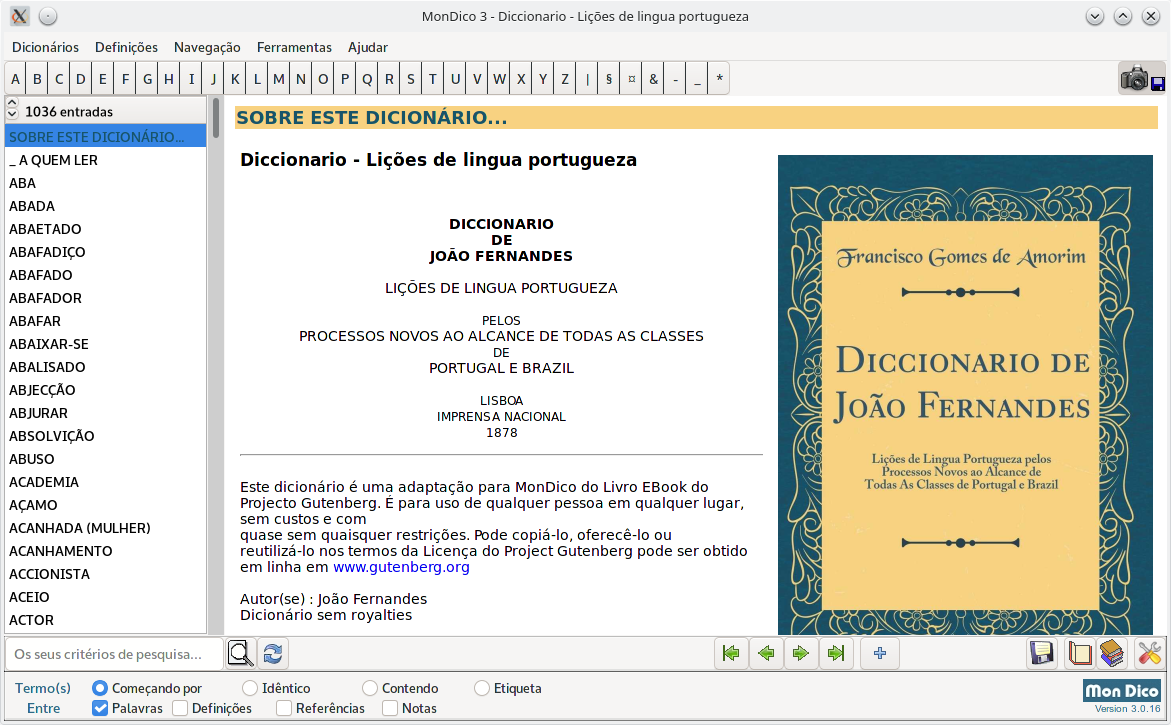1171x725 pixels.
Task: Open the Definições menu
Action: pyautogui.click(x=126, y=47)
